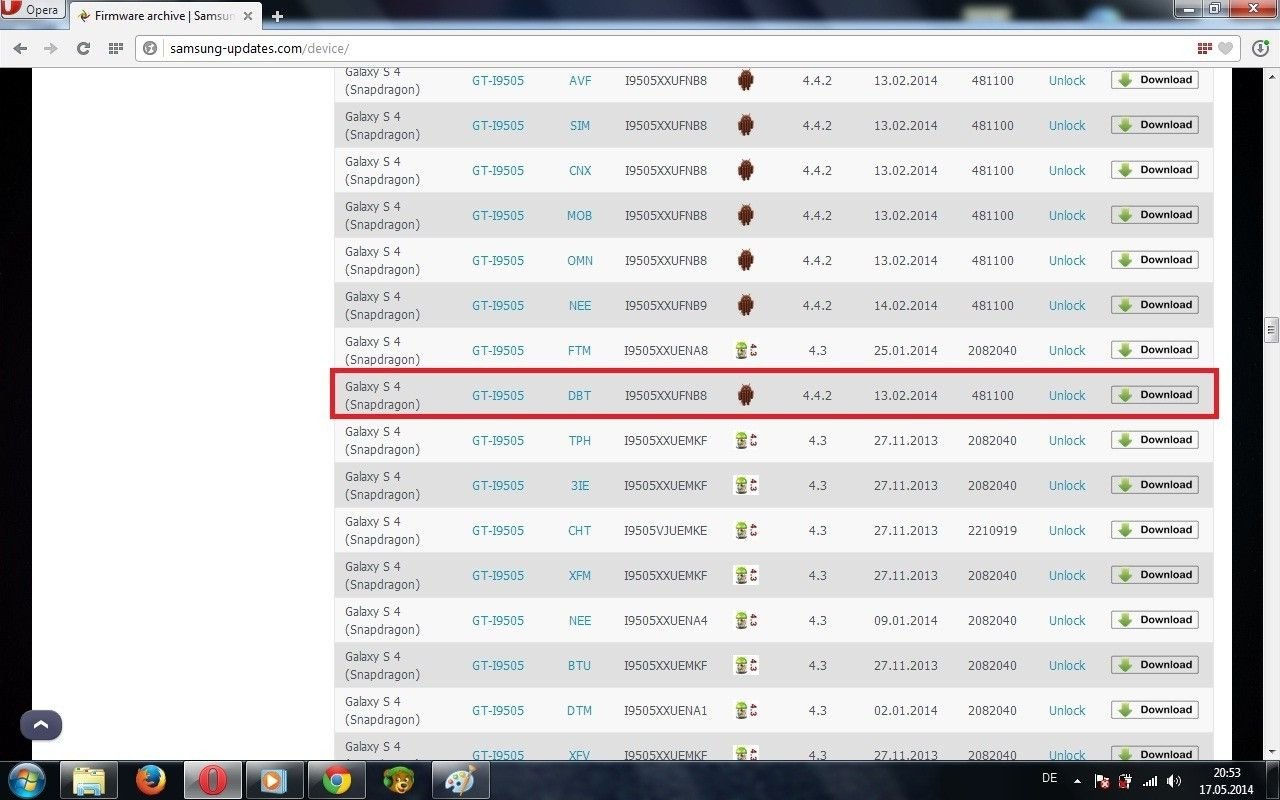Open the clock showing 20:53
The height and width of the screenshot is (800, 1280).
click(x=1226, y=781)
